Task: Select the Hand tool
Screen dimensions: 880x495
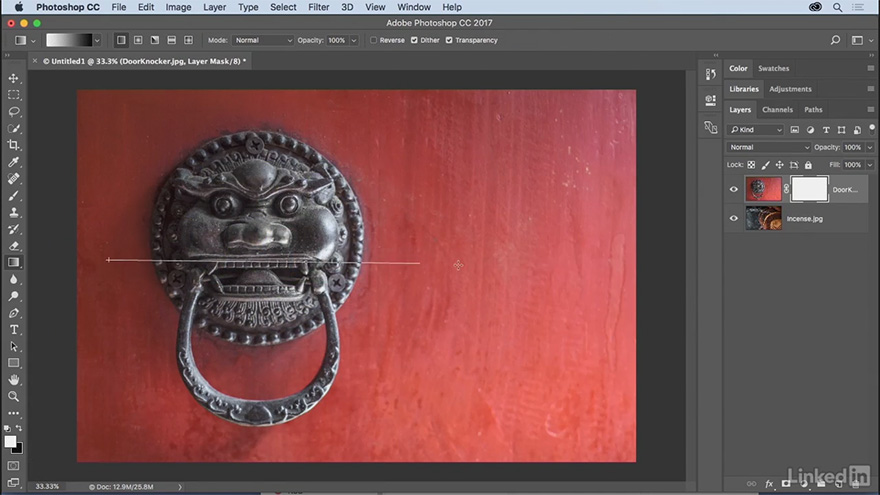Action: click(x=13, y=380)
